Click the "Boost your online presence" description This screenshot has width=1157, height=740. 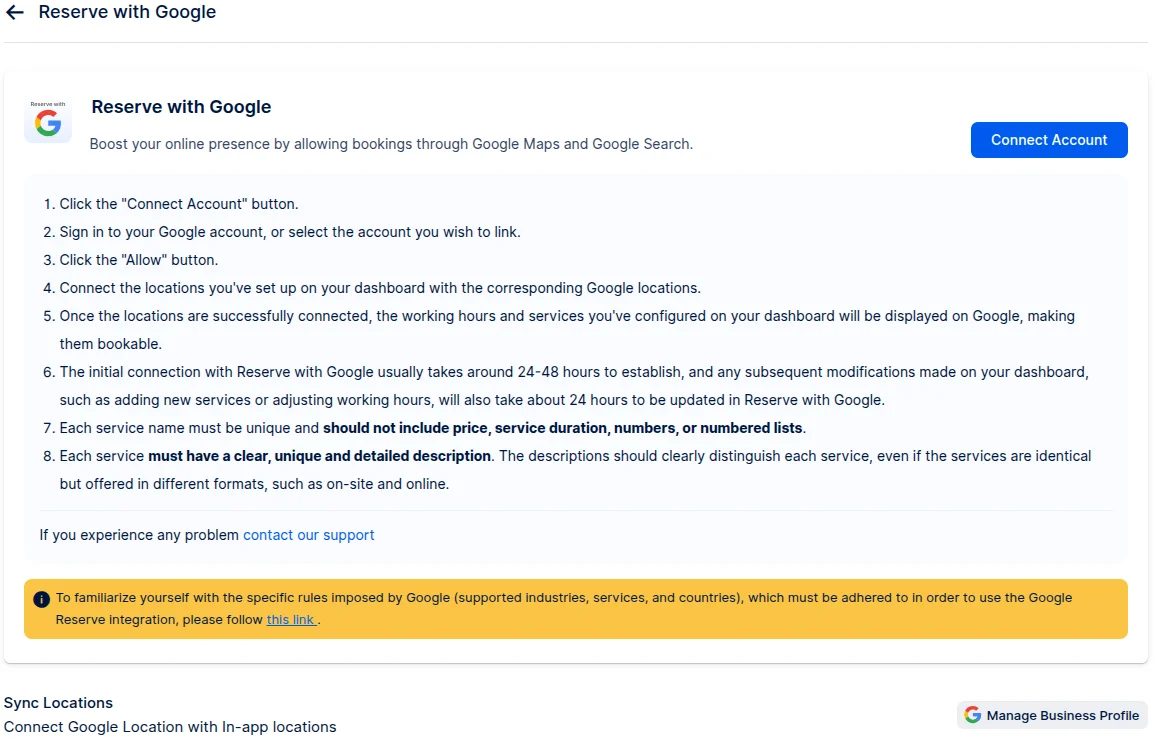391,144
